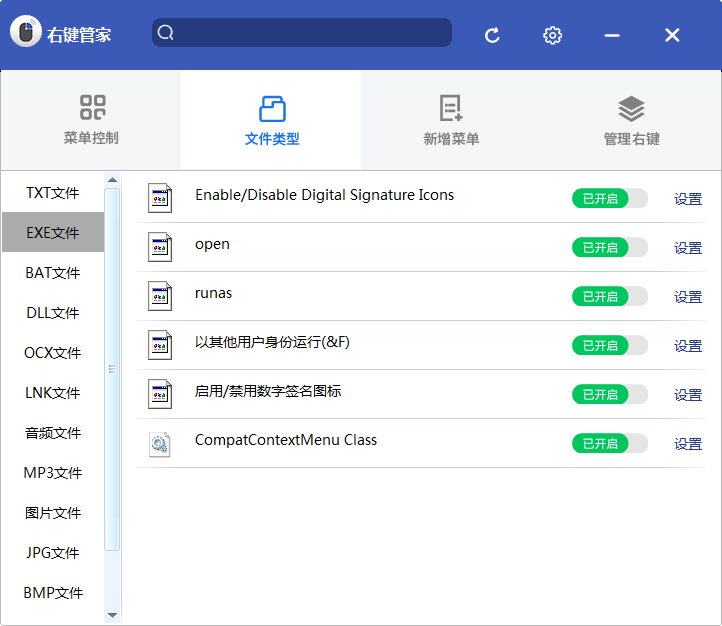Choose BAT文件 in the sidebar
Screen dimensions: 722x626
click(x=53, y=272)
